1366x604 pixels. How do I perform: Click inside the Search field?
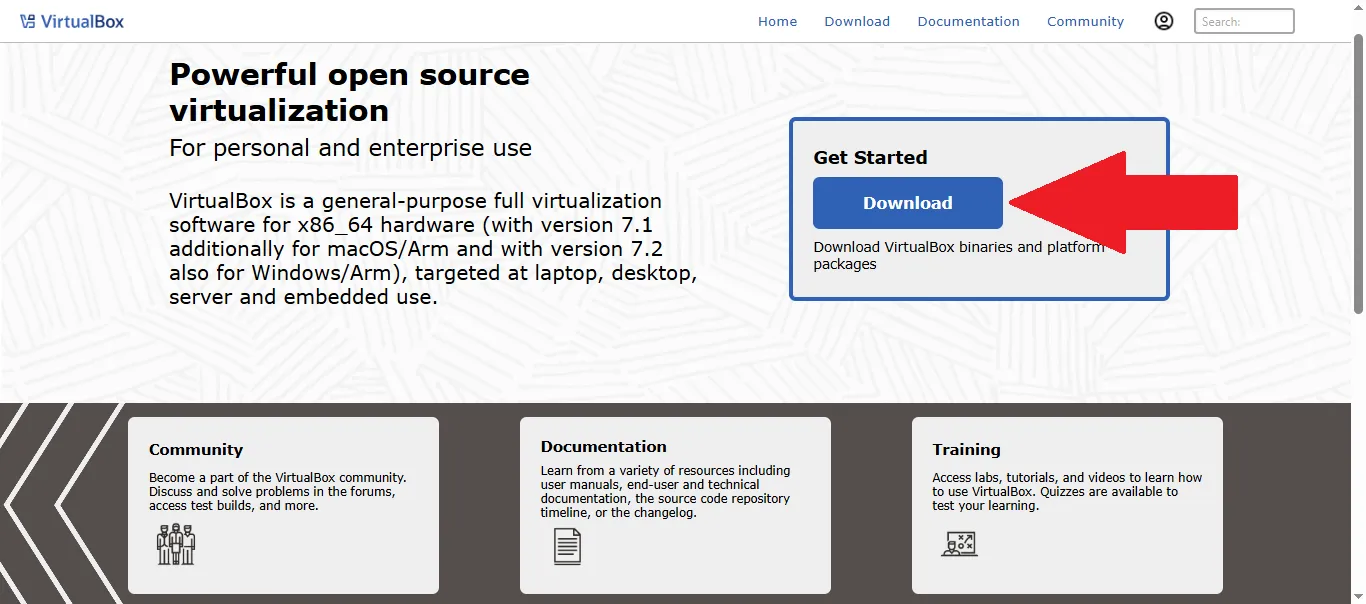[x=1243, y=20]
